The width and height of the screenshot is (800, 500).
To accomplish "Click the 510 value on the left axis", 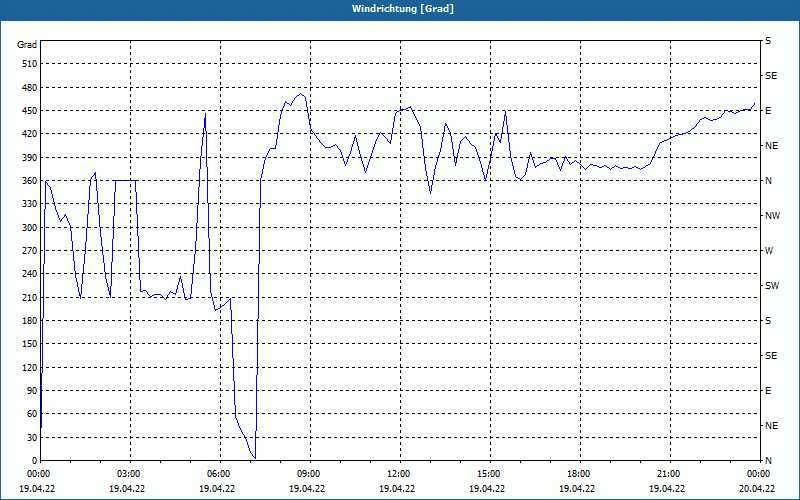I will click(x=30, y=64).
